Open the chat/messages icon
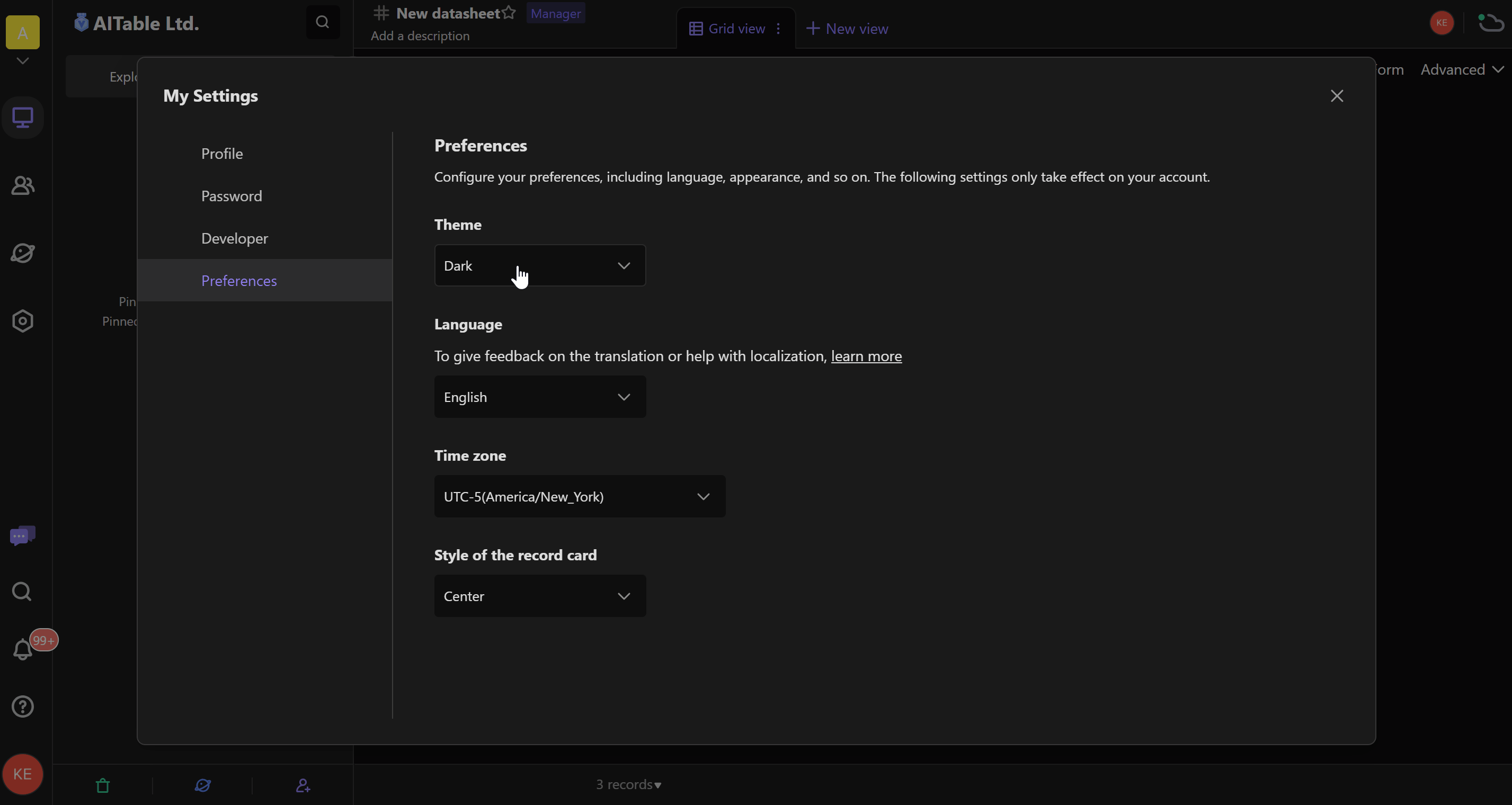 [x=22, y=535]
